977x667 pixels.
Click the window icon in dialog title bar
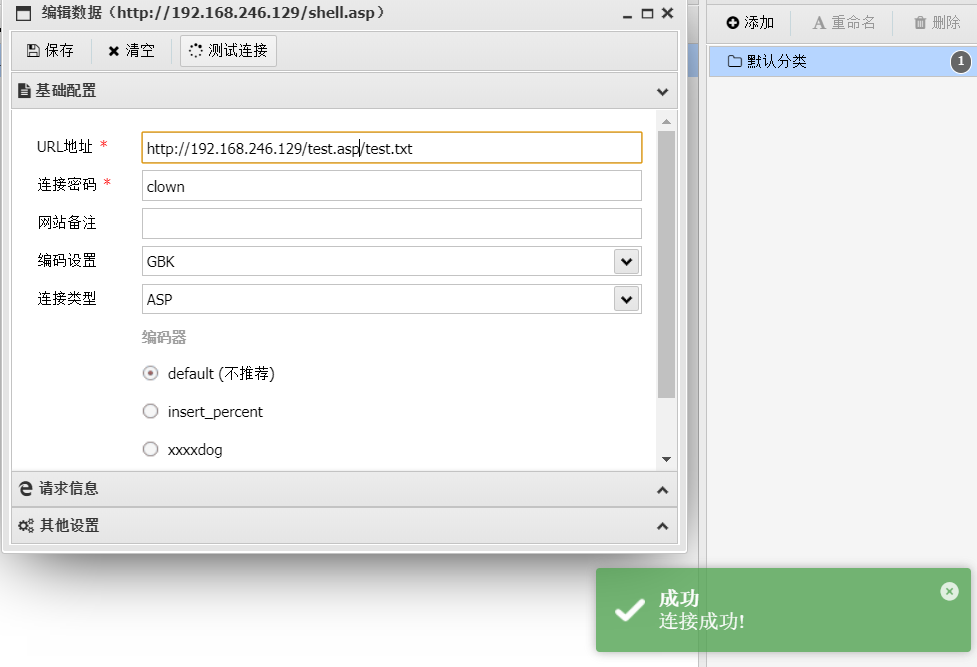(x=23, y=13)
